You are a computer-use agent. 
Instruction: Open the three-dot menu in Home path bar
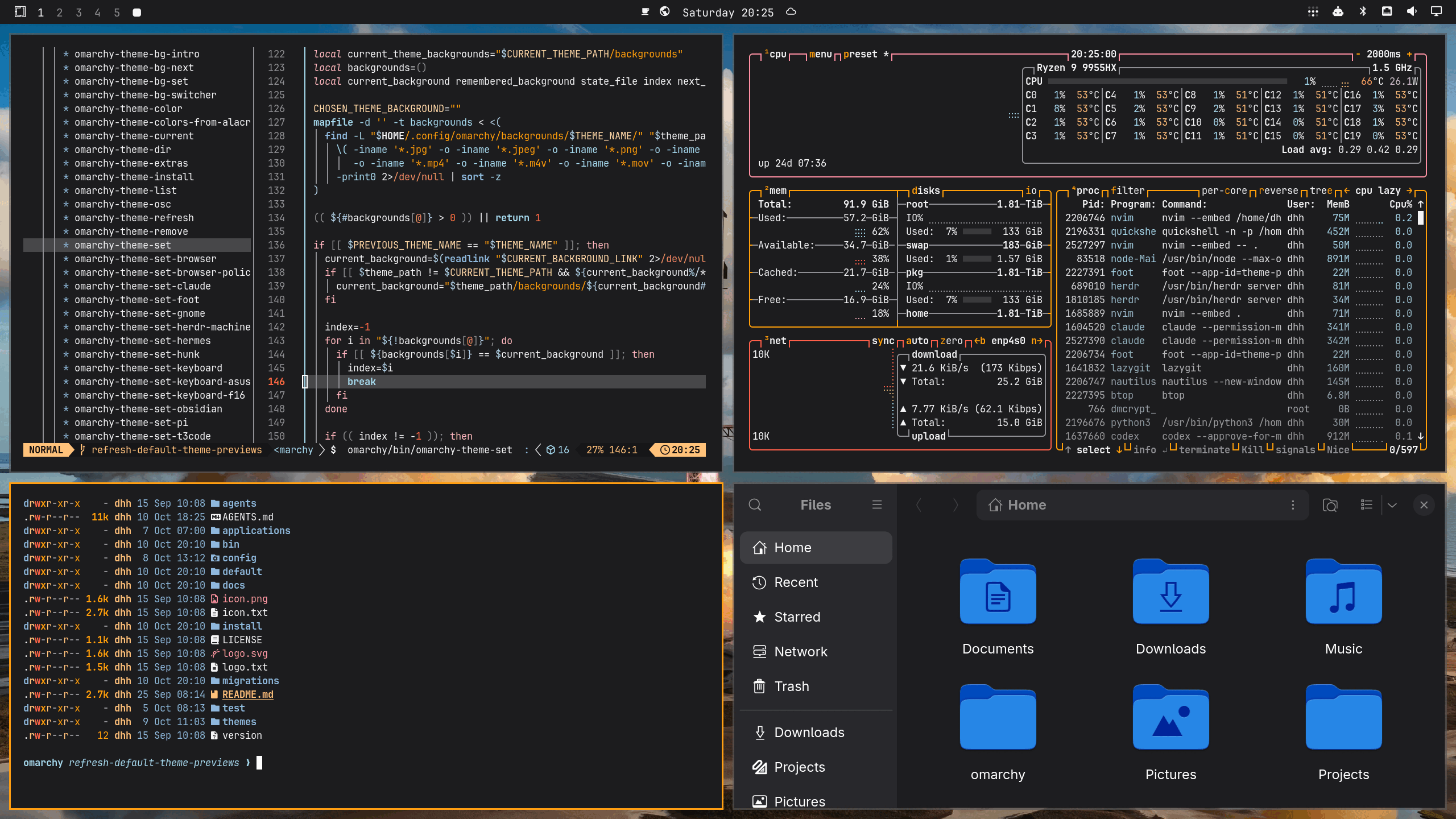[1293, 505]
